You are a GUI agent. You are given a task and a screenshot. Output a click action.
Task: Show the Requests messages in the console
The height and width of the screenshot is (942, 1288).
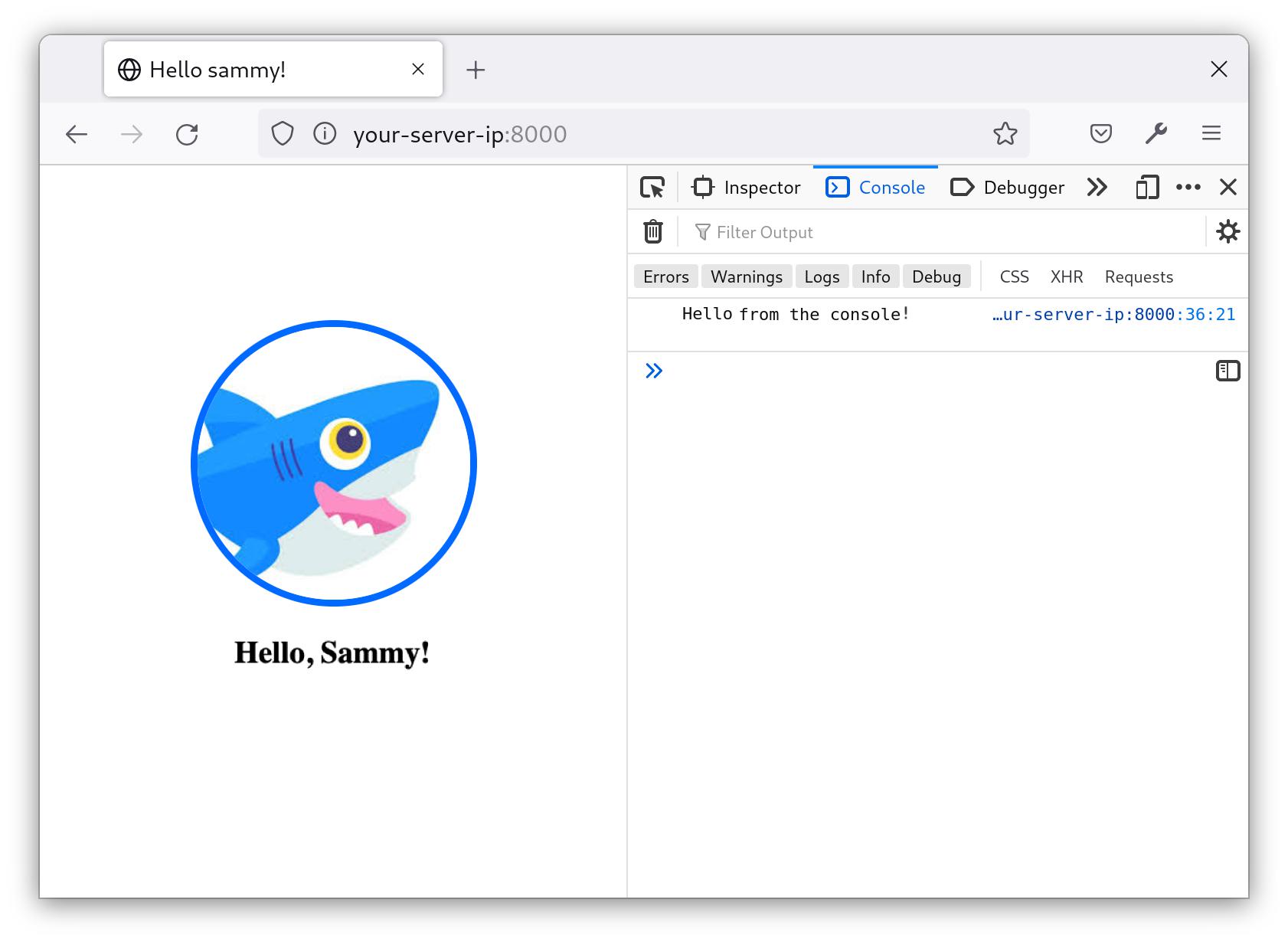pos(1138,276)
